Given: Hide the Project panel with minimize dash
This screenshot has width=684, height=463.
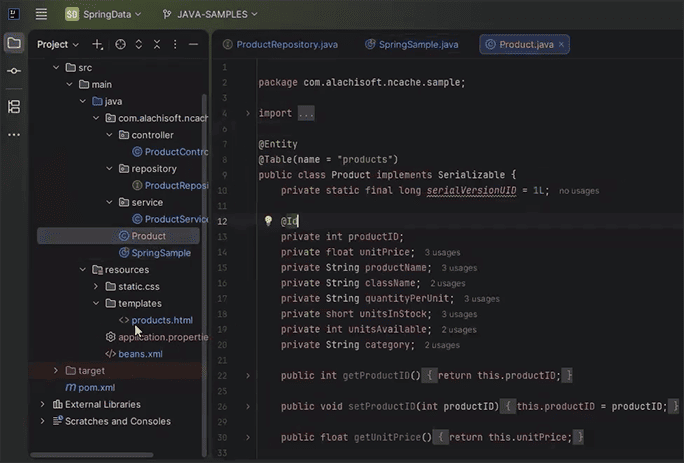Looking at the screenshot, I should click(x=193, y=44).
